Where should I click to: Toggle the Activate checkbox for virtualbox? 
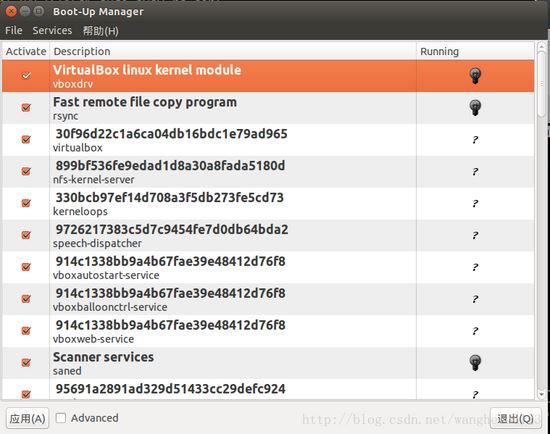click(26, 139)
